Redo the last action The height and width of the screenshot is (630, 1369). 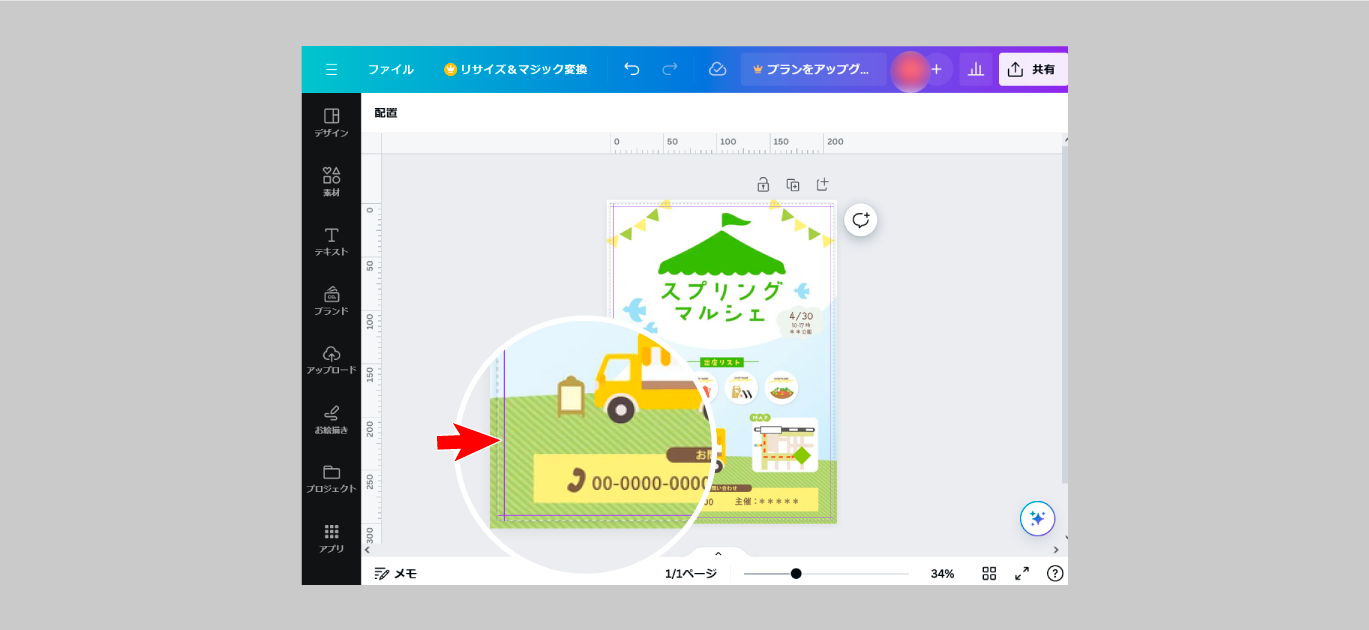[x=670, y=70]
